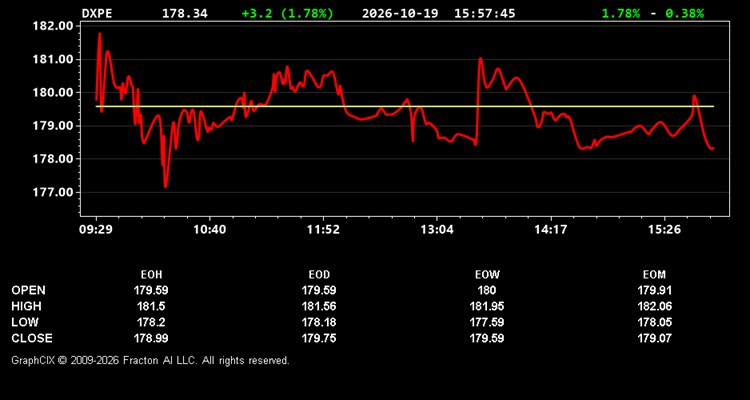This screenshot has width=750, height=400.
Task: Click EOW close value 179.59
Action: [487, 338]
